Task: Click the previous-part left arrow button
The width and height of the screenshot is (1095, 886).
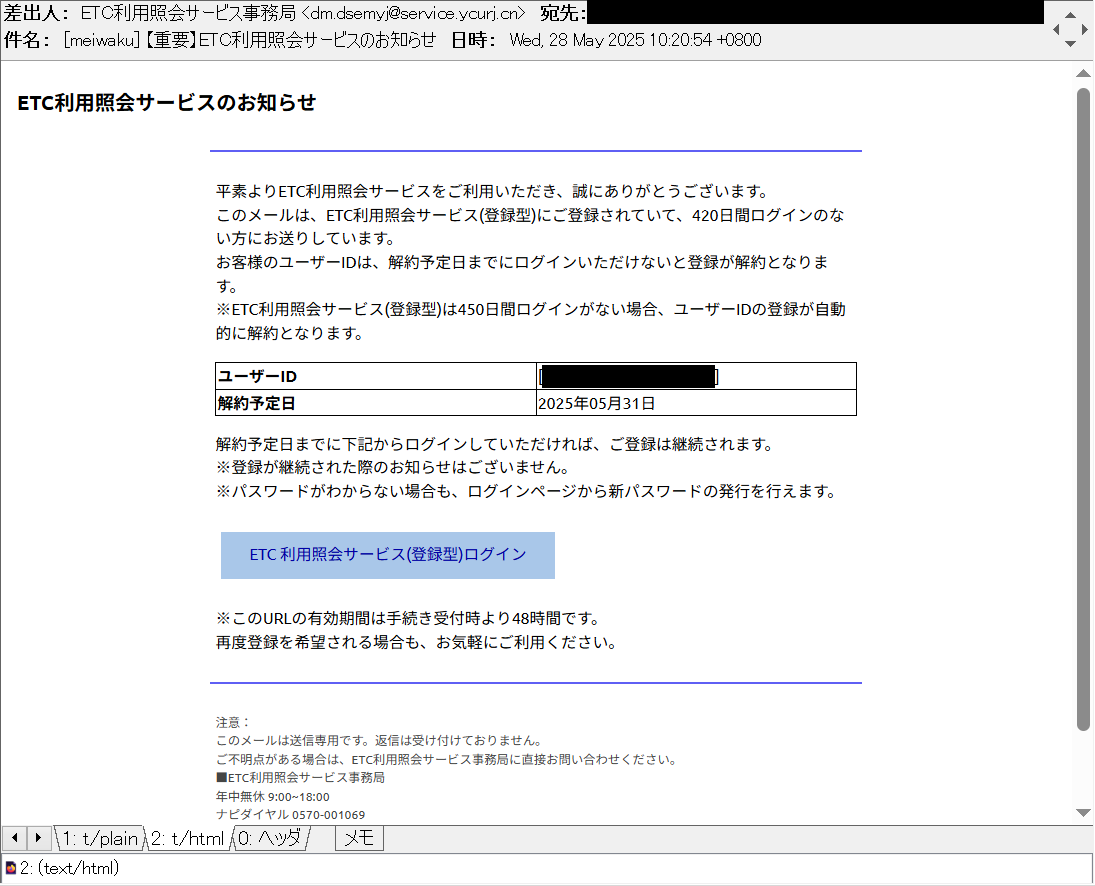Action: click(x=15, y=837)
